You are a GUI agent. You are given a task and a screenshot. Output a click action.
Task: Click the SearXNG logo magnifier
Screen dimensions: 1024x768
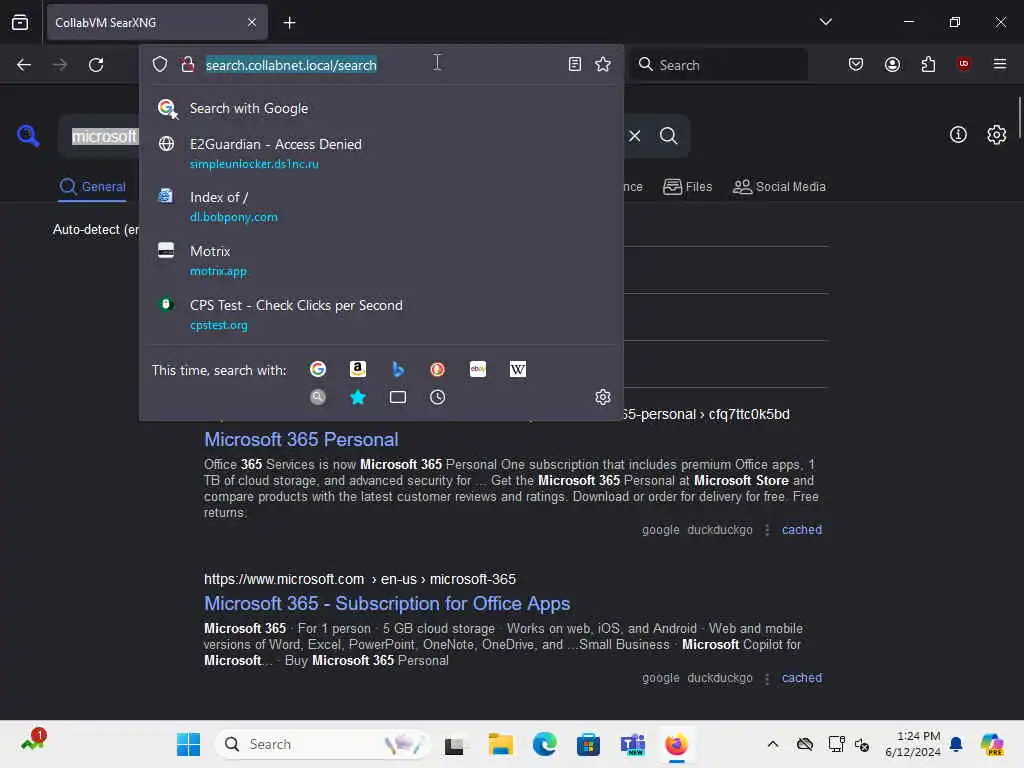tap(28, 136)
